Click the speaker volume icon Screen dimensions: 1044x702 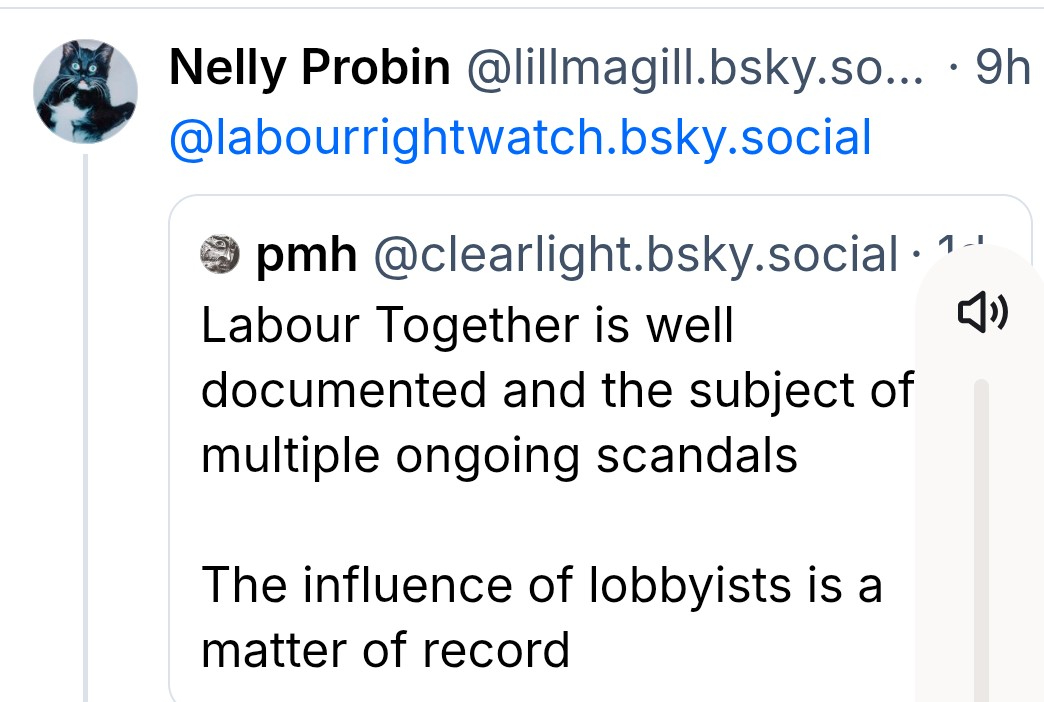click(x=983, y=314)
